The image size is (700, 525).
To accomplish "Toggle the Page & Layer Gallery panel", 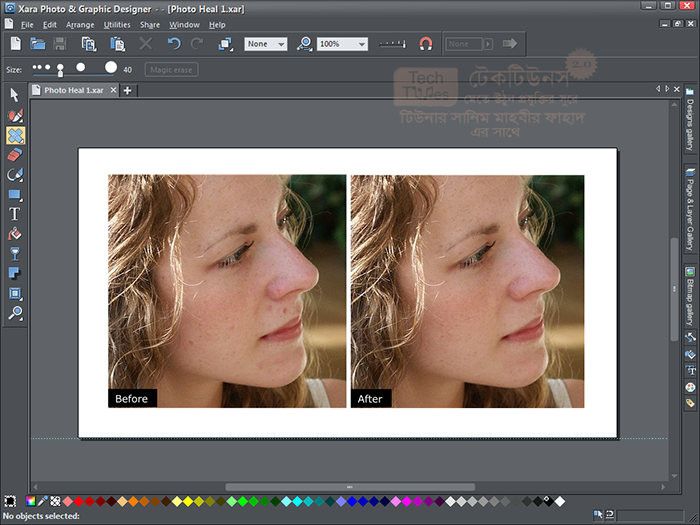I will click(690, 209).
